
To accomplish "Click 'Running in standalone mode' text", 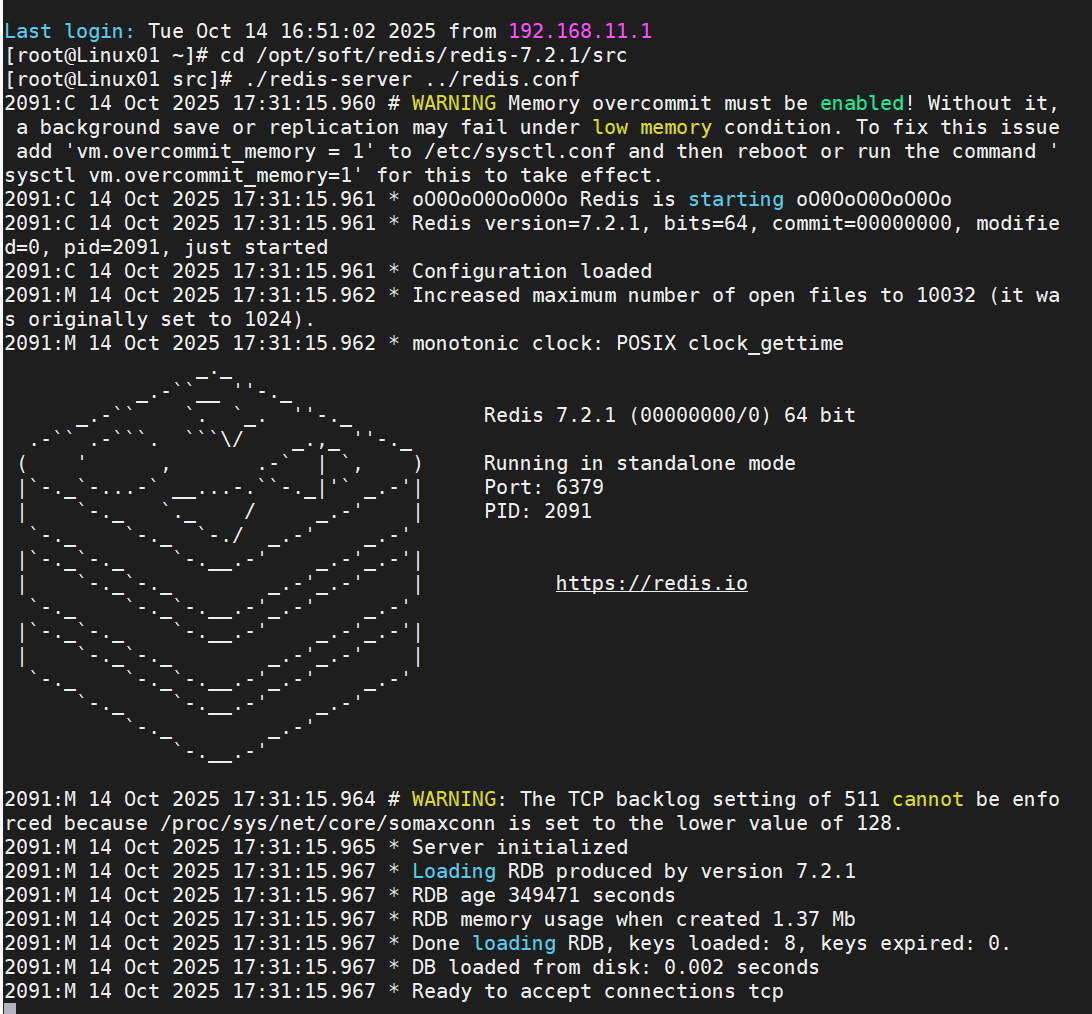I will click(639, 464).
